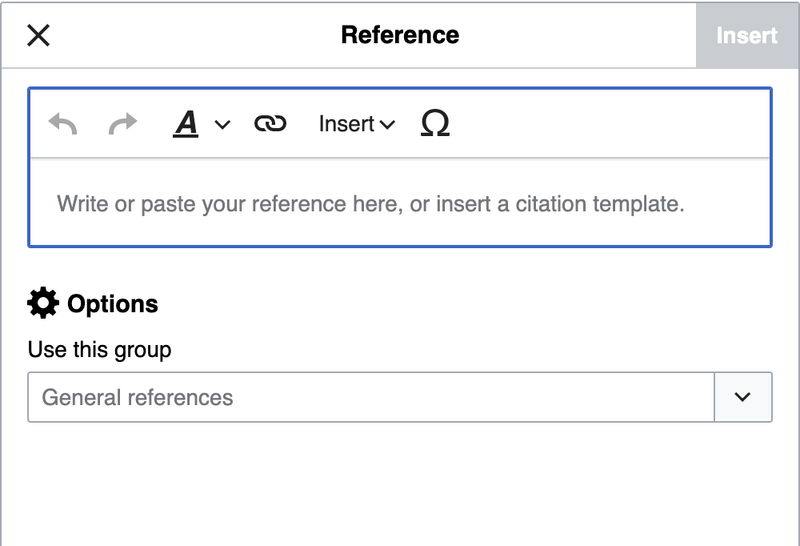Click the Redo arrow icon
Image resolution: width=800 pixels, height=546 pixels.
pyautogui.click(x=122, y=124)
